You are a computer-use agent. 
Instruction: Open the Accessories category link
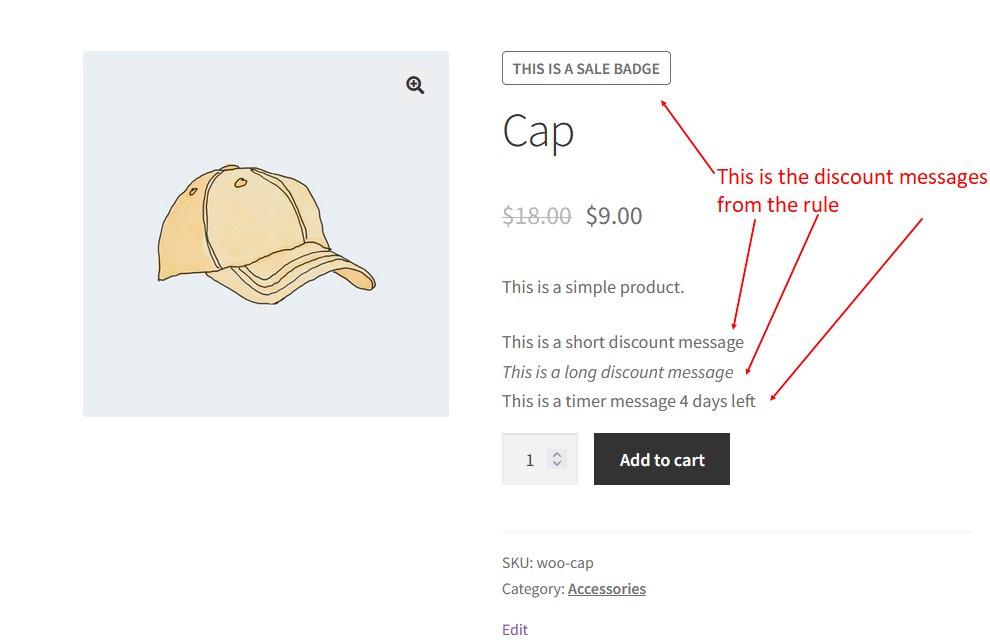(x=607, y=589)
